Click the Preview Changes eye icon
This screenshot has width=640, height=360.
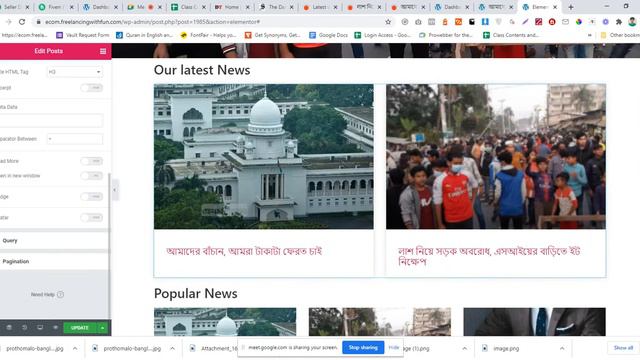(56, 328)
